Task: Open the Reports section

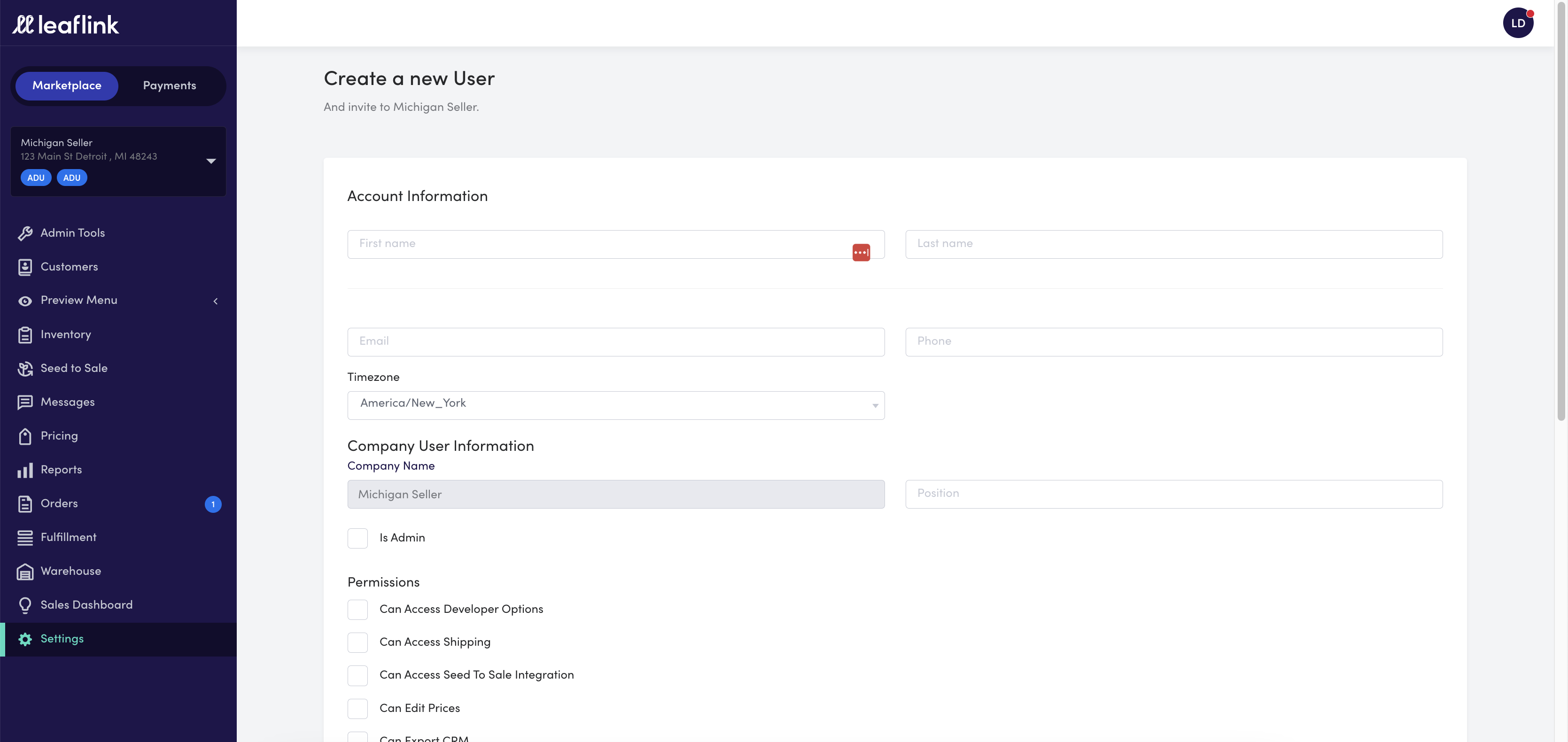Action: click(x=118, y=470)
